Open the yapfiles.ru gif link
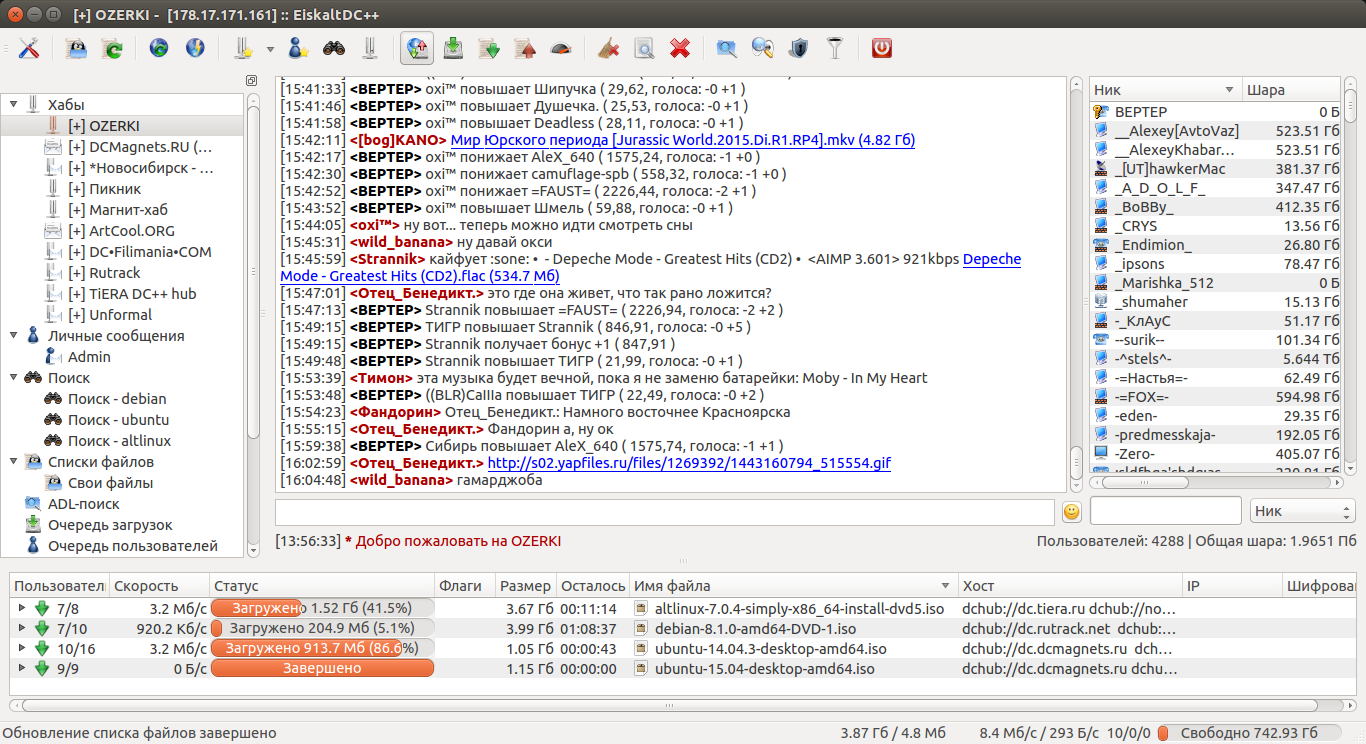 [x=689, y=463]
